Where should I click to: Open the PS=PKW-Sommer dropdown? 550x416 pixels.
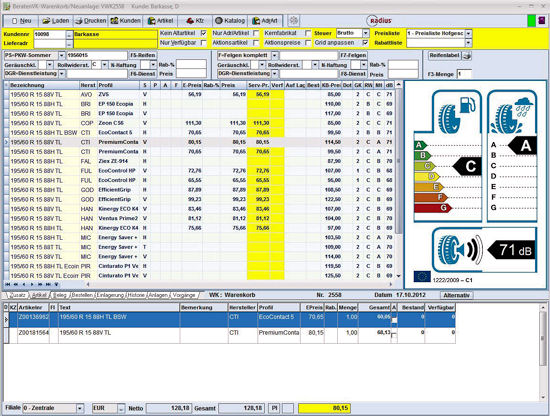(62, 55)
